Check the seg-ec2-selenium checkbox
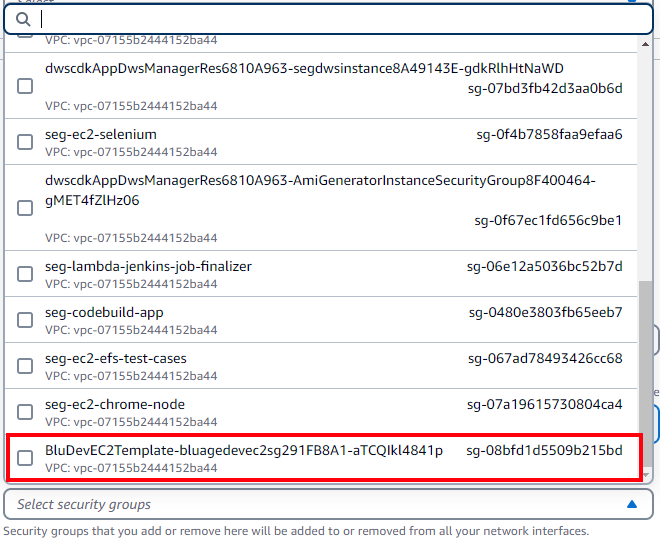The image size is (660, 544). (x=25, y=142)
